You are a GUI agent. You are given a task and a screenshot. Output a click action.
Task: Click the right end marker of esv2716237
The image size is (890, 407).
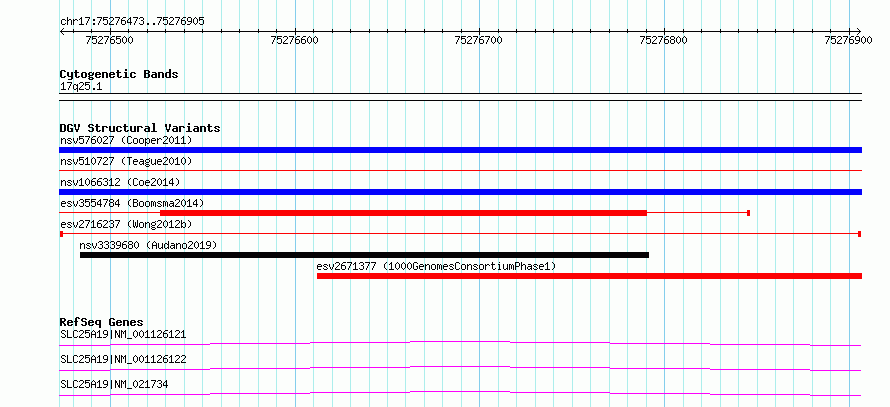click(860, 234)
